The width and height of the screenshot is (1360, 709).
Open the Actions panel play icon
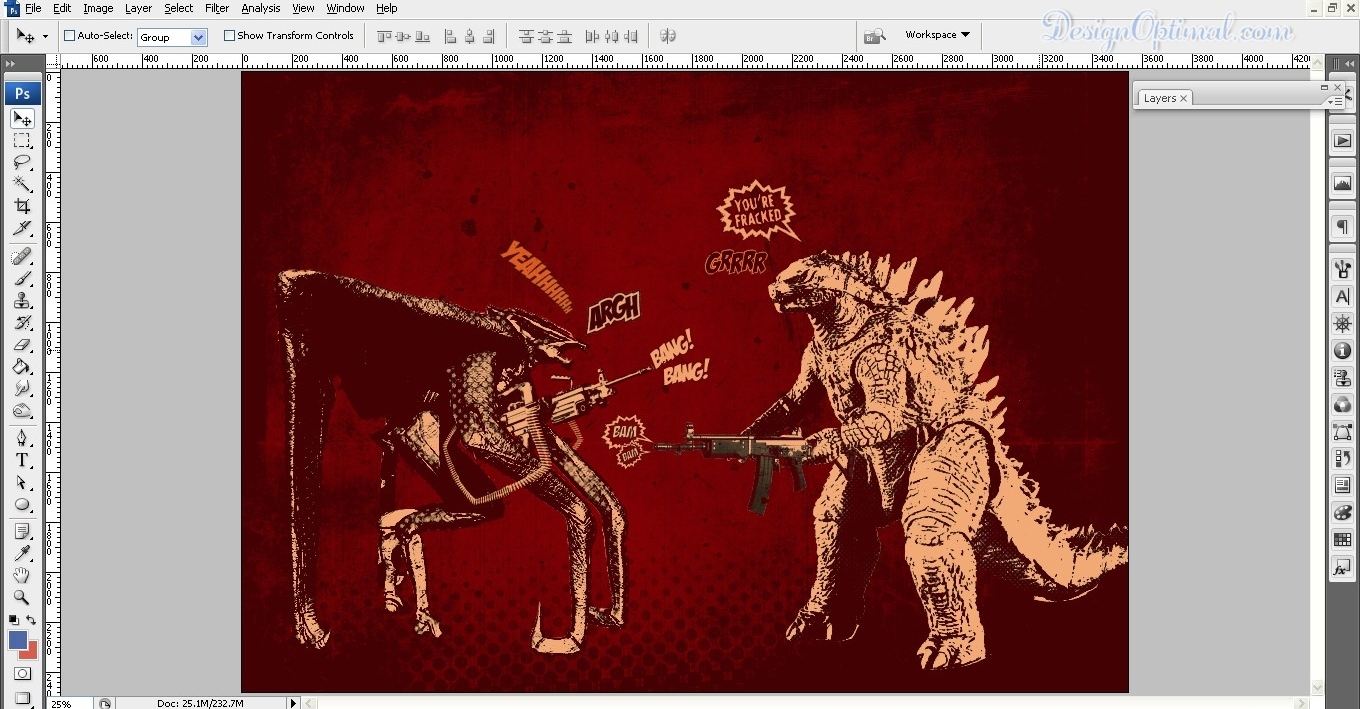pos(1342,141)
